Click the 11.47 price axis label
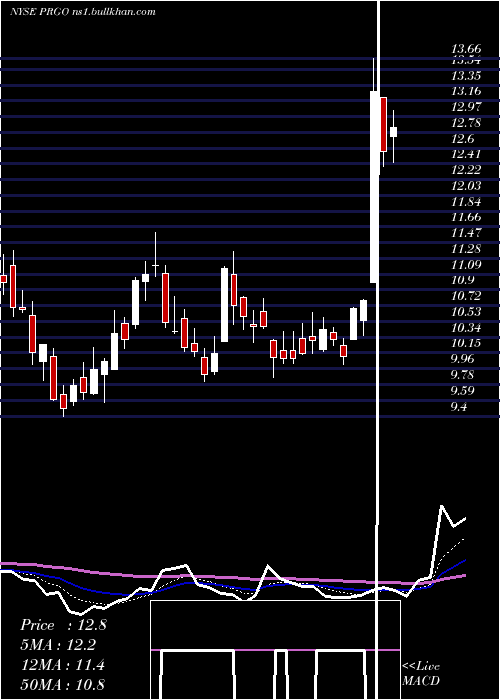The height and width of the screenshot is (700, 500). click(466, 233)
